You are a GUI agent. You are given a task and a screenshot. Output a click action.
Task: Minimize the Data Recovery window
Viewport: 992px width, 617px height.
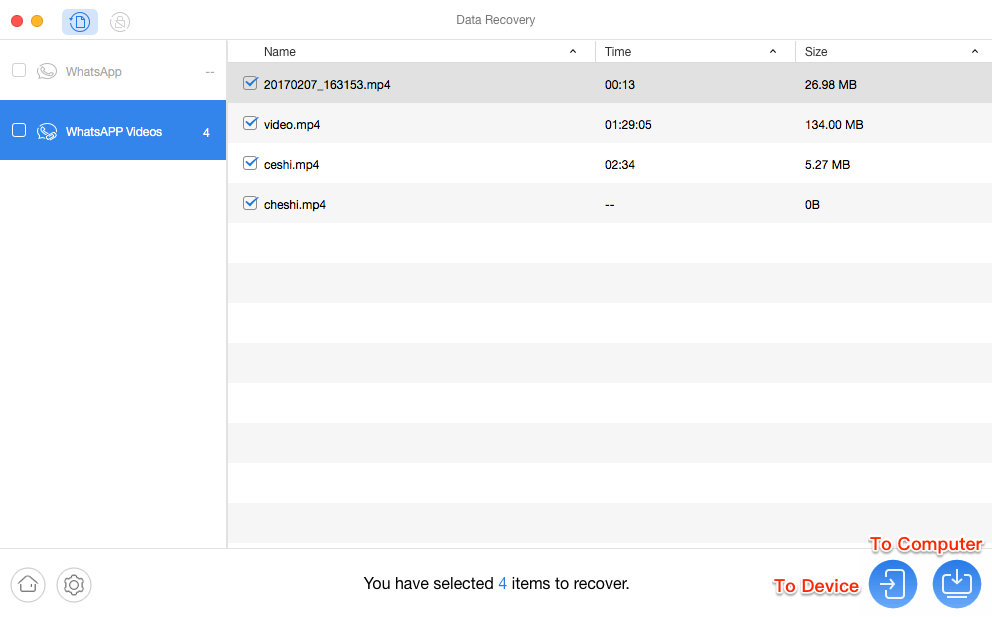pos(37,22)
